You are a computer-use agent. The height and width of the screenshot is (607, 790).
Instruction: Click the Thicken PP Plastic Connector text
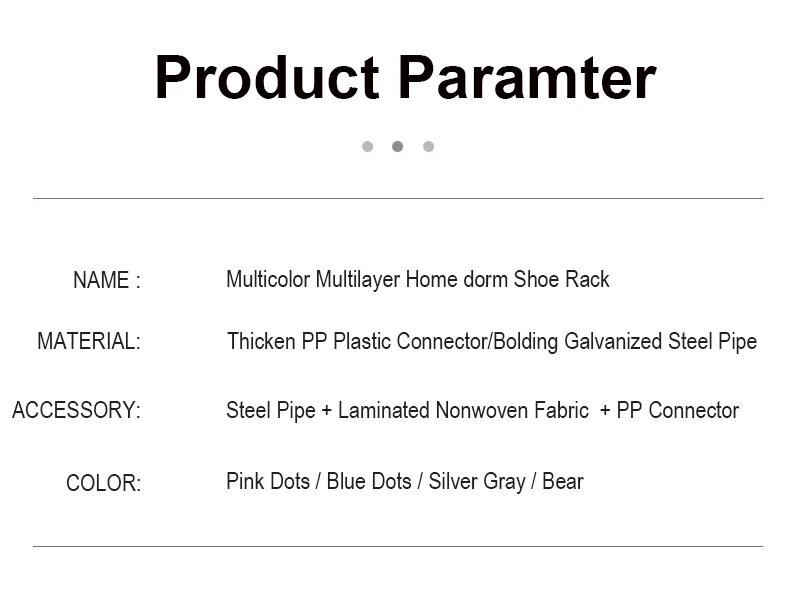pos(357,342)
